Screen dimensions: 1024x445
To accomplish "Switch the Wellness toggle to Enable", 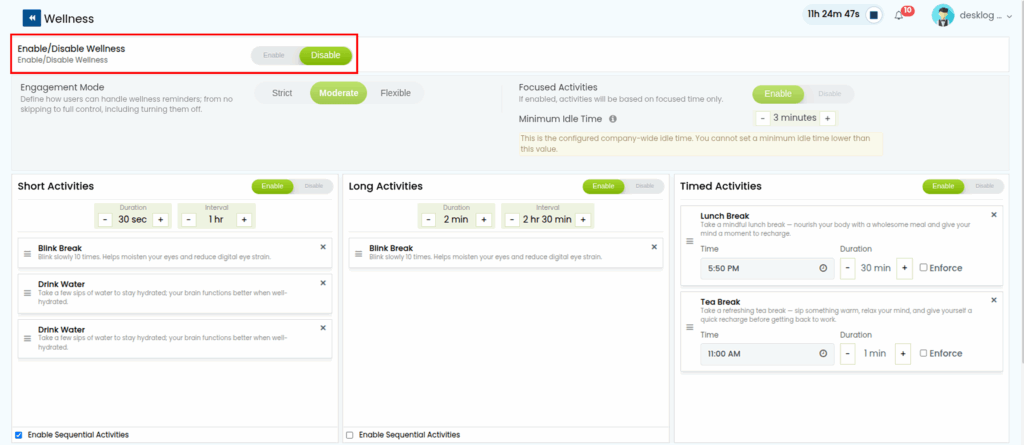I will coord(274,55).
